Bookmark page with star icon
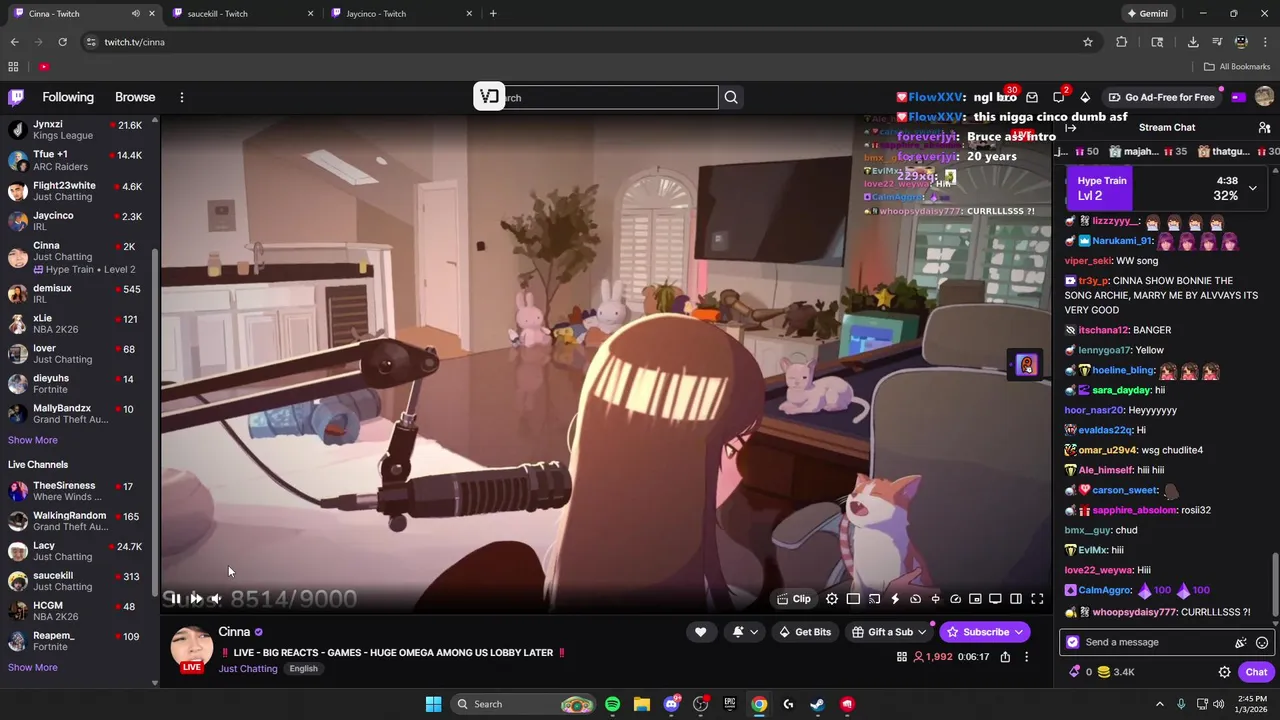 [x=1088, y=42]
